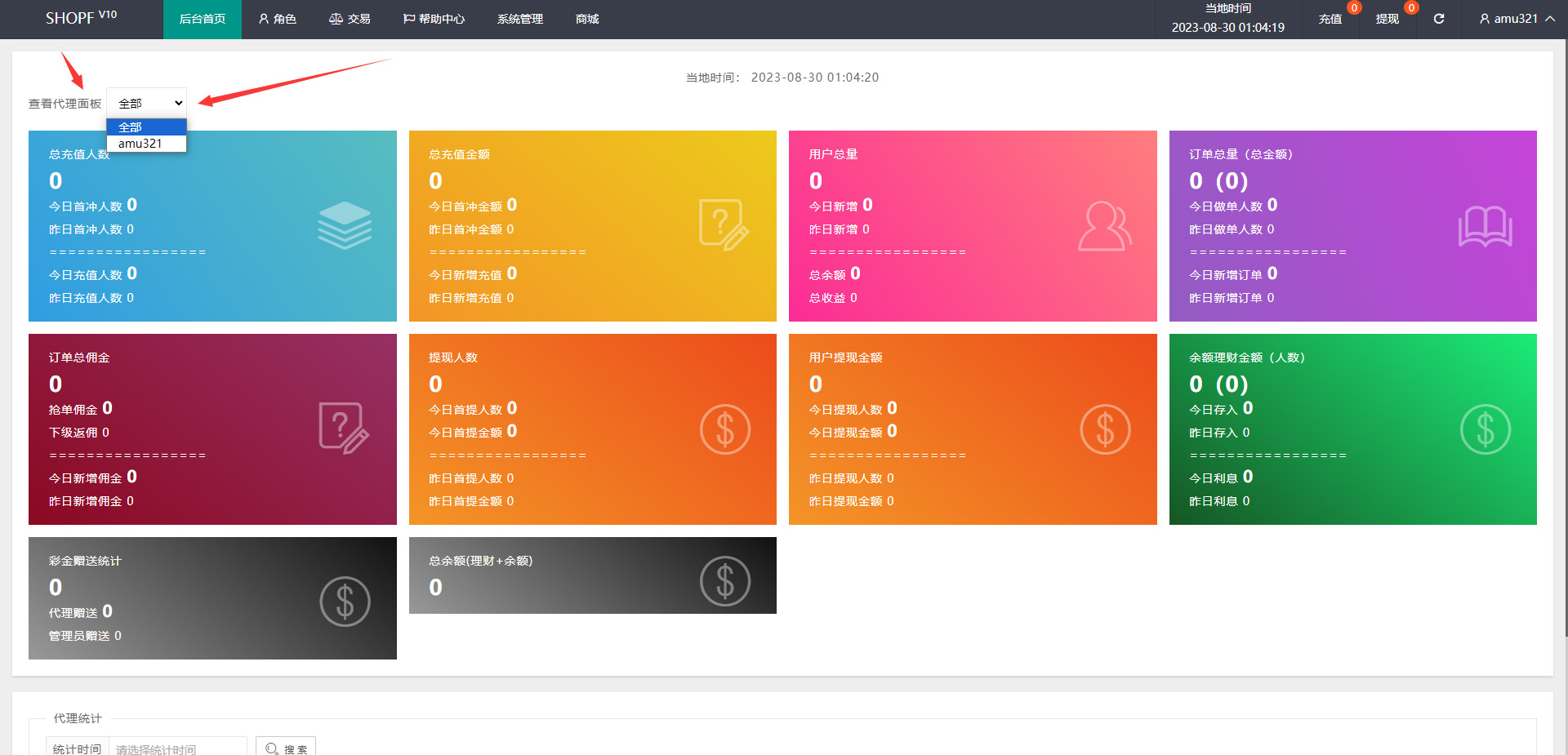Click the 提现 notification link
Image resolution: width=1568 pixels, height=755 pixels.
[x=1387, y=19]
